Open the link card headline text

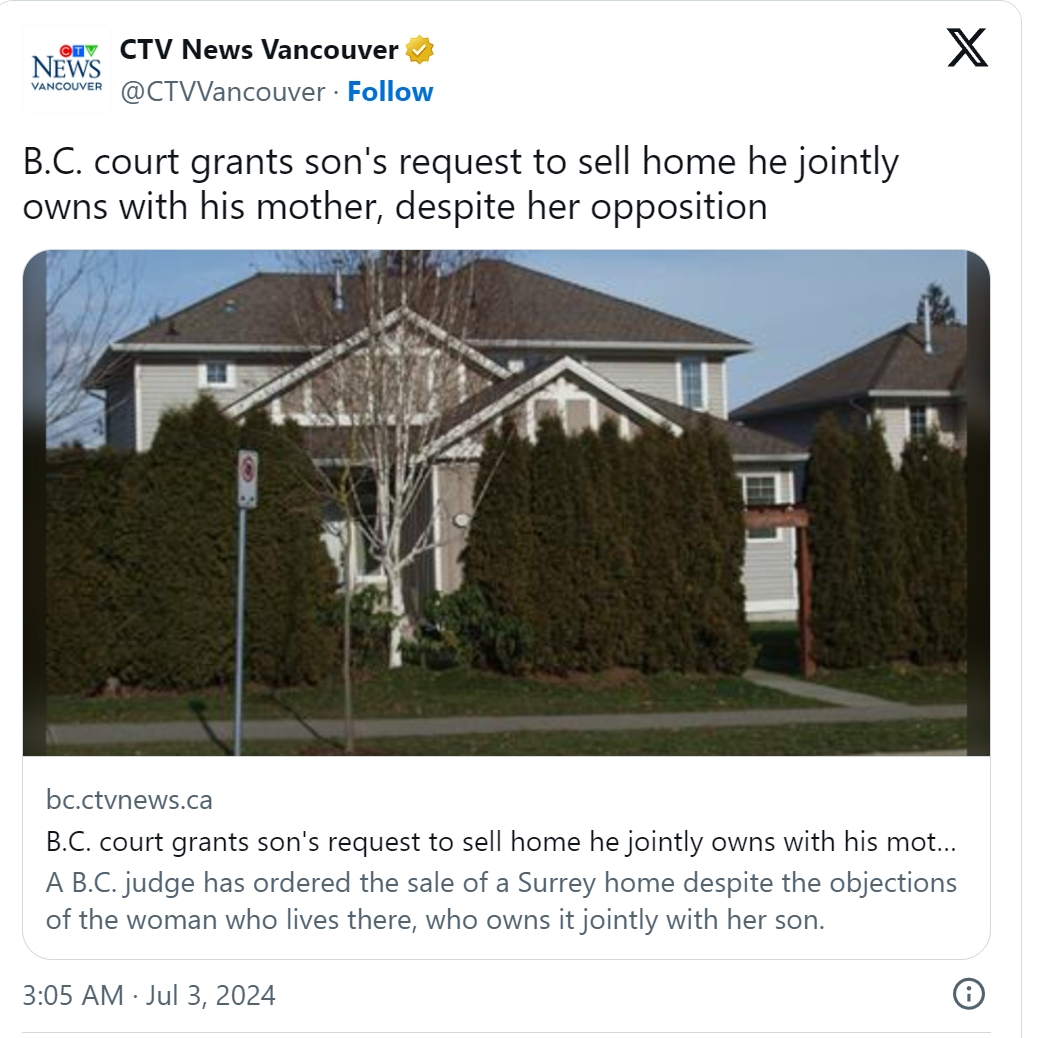coord(500,841)
